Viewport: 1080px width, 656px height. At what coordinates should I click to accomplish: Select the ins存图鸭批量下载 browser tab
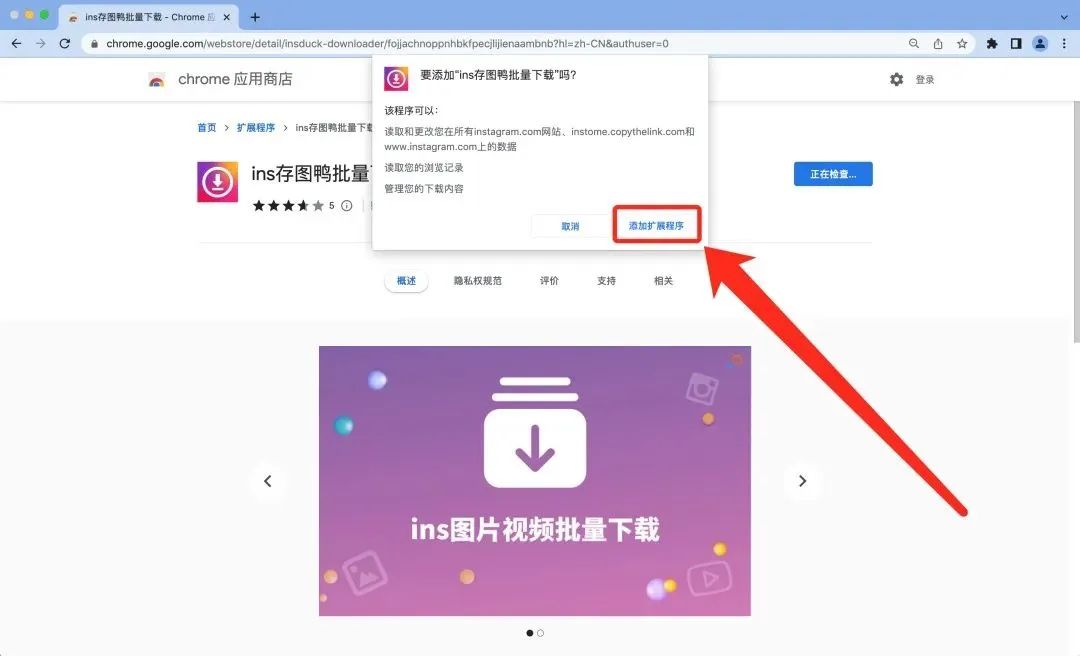point(149,17)
